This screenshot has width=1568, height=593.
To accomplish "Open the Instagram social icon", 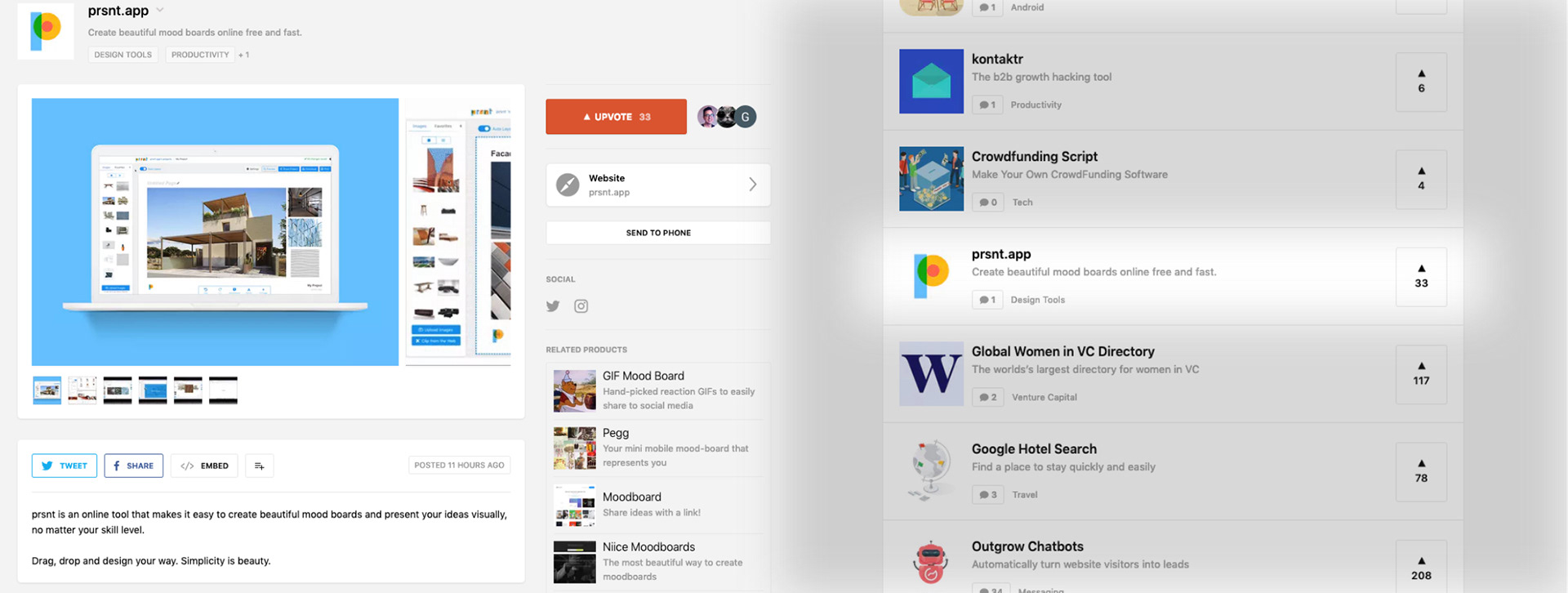I will point(581,306).
